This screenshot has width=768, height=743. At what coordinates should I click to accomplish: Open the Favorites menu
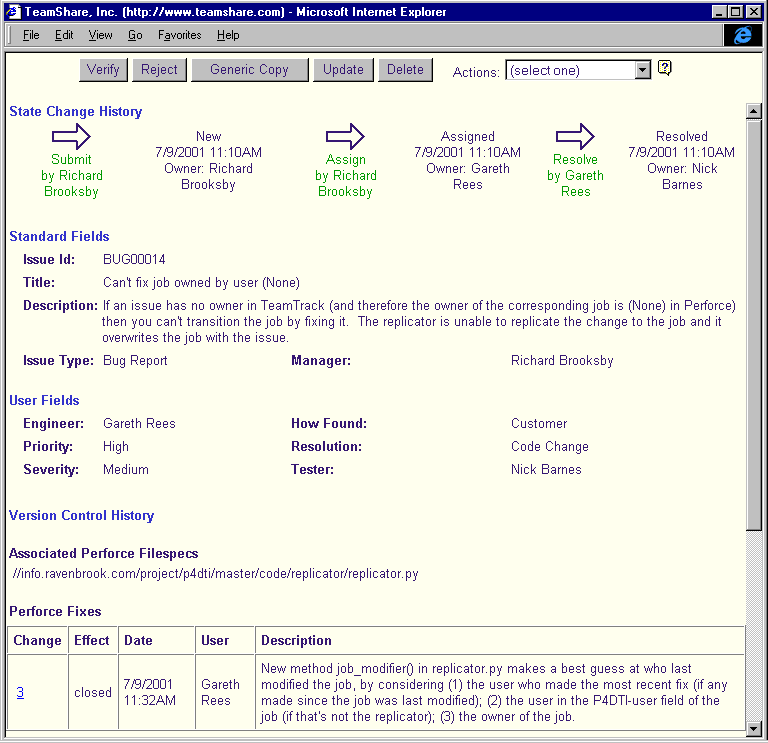179,35
